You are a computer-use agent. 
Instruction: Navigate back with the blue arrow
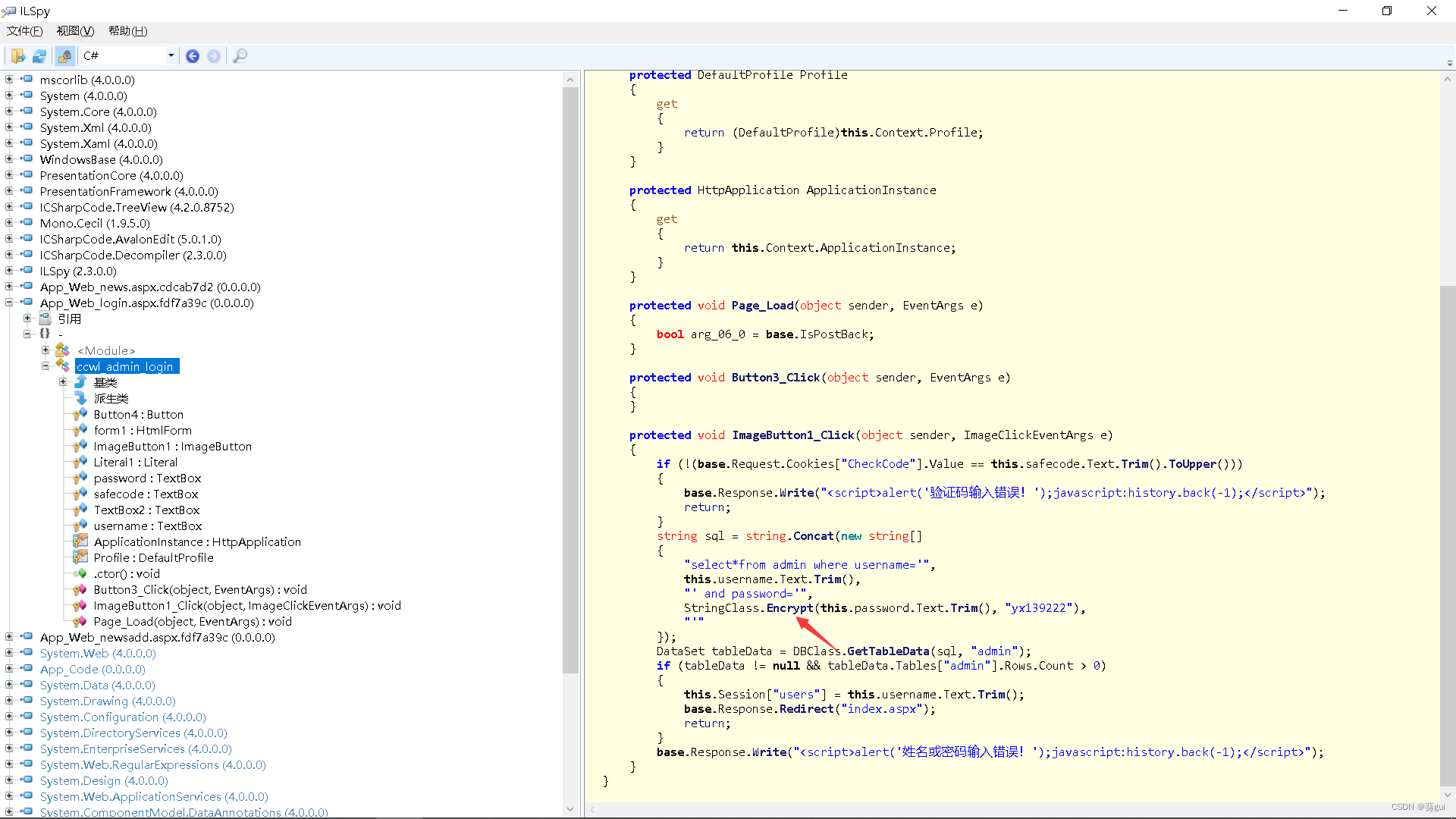(193, 56)
